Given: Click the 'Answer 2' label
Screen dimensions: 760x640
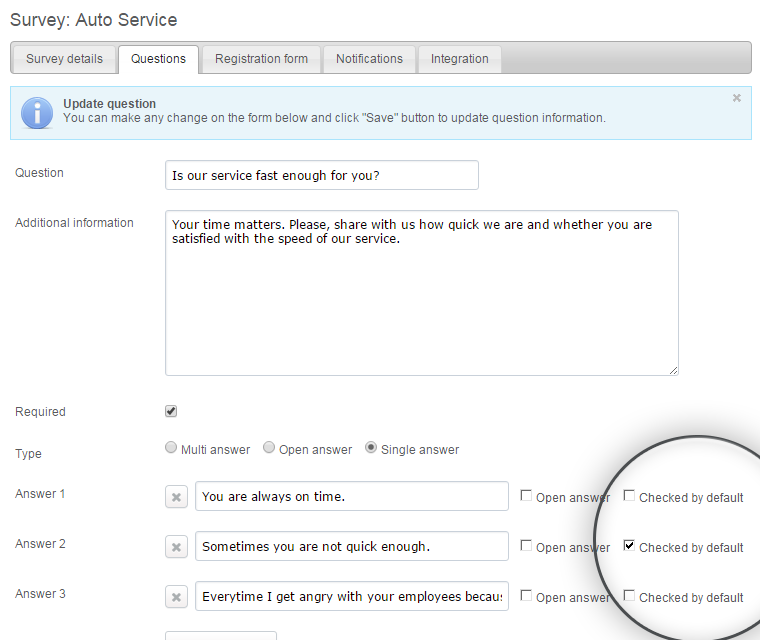Looking at the screenshot, I should coord(40,544).
